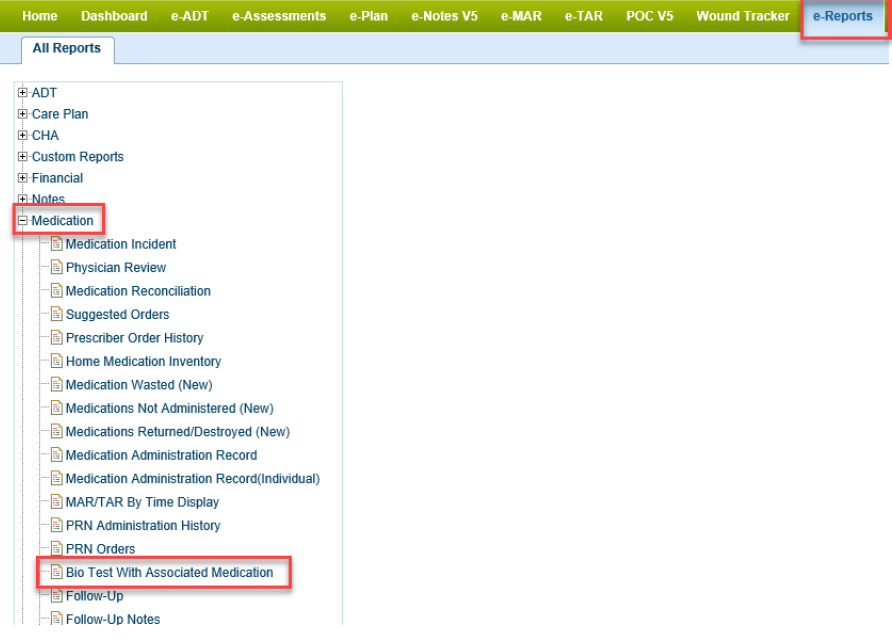Select the Custom Reports category label

[78, 156]
